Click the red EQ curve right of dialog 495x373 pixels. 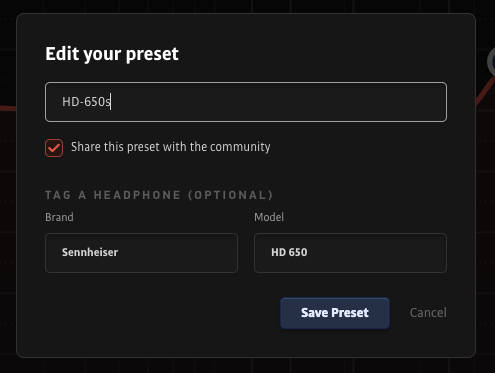click(485, 91)
